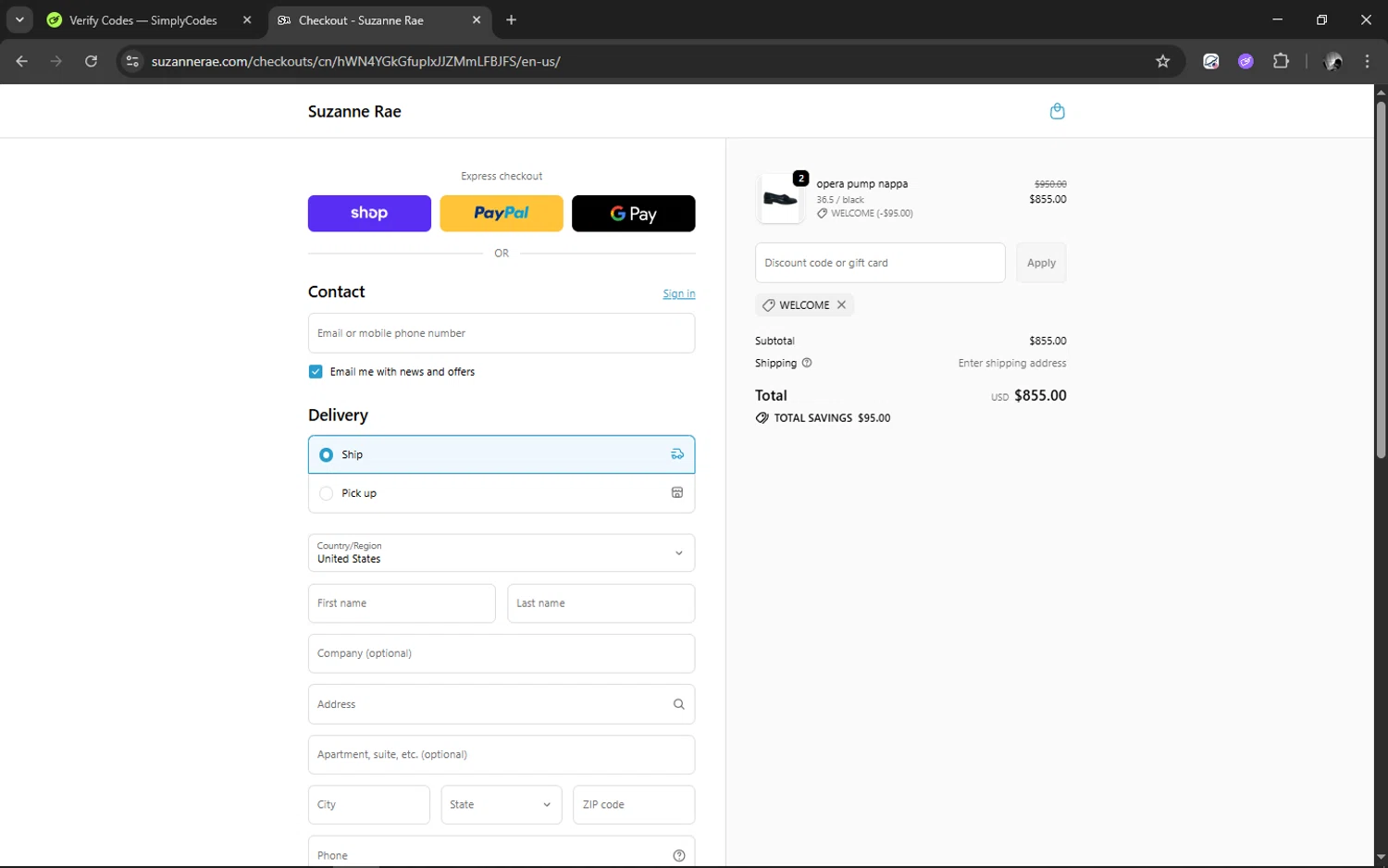1388x868 pixels.
Task: Open Chrome's three-dot menu
Action: (x=1367, y=61)
